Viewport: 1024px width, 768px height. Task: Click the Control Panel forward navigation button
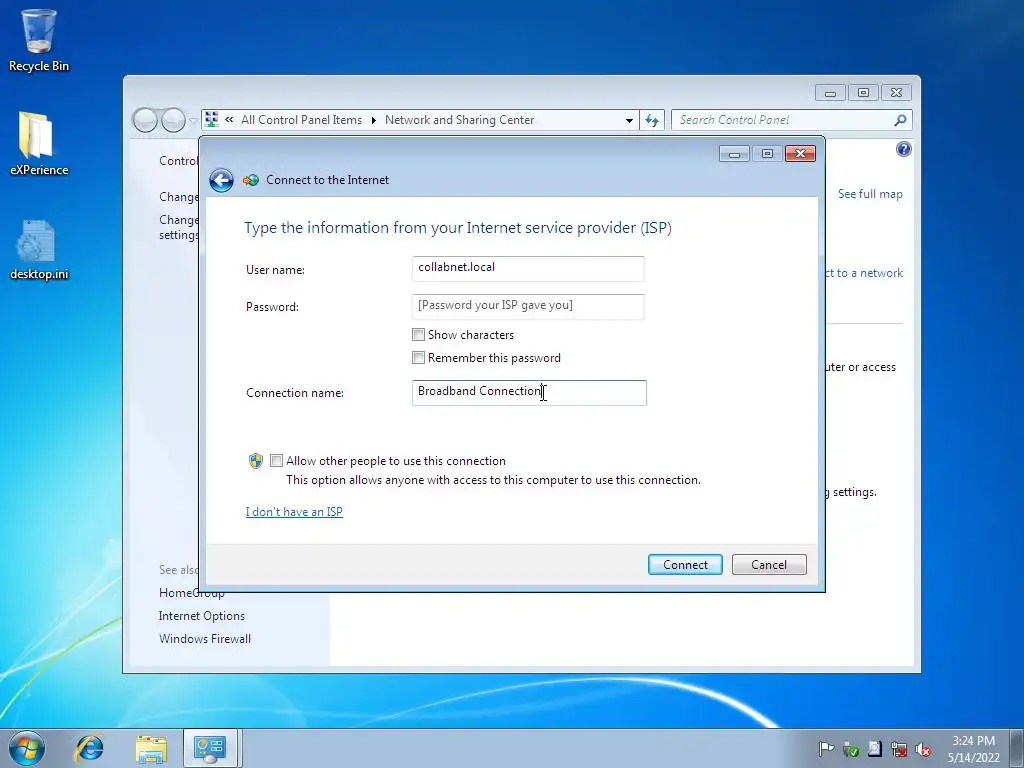pos(173,120)
